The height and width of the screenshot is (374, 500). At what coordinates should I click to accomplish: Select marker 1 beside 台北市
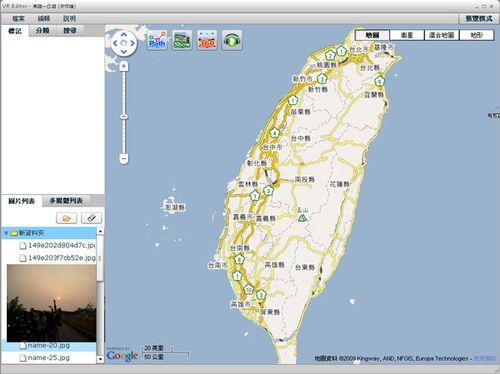point(341,51)
